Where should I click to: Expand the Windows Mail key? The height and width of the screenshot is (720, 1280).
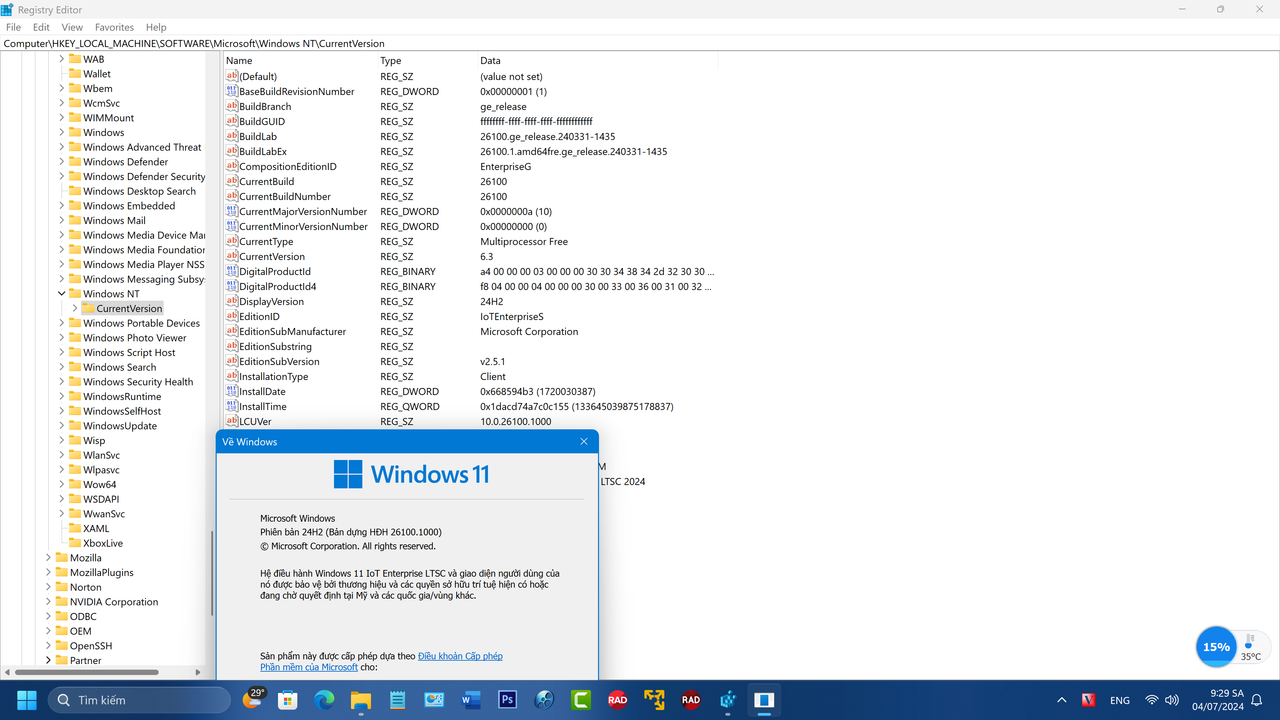click(x=61, y=220)
